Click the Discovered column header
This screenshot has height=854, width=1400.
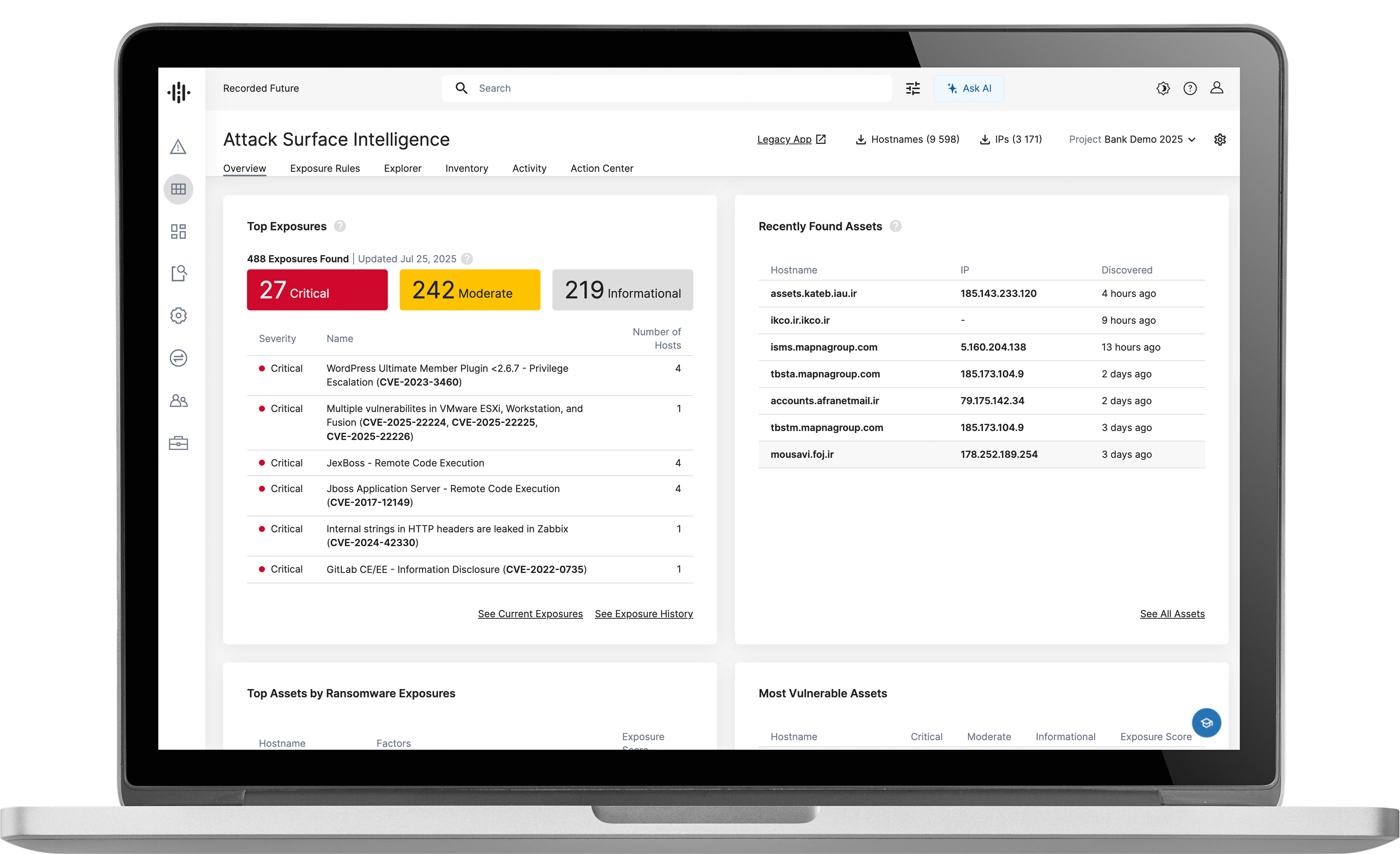point(1127,270)
